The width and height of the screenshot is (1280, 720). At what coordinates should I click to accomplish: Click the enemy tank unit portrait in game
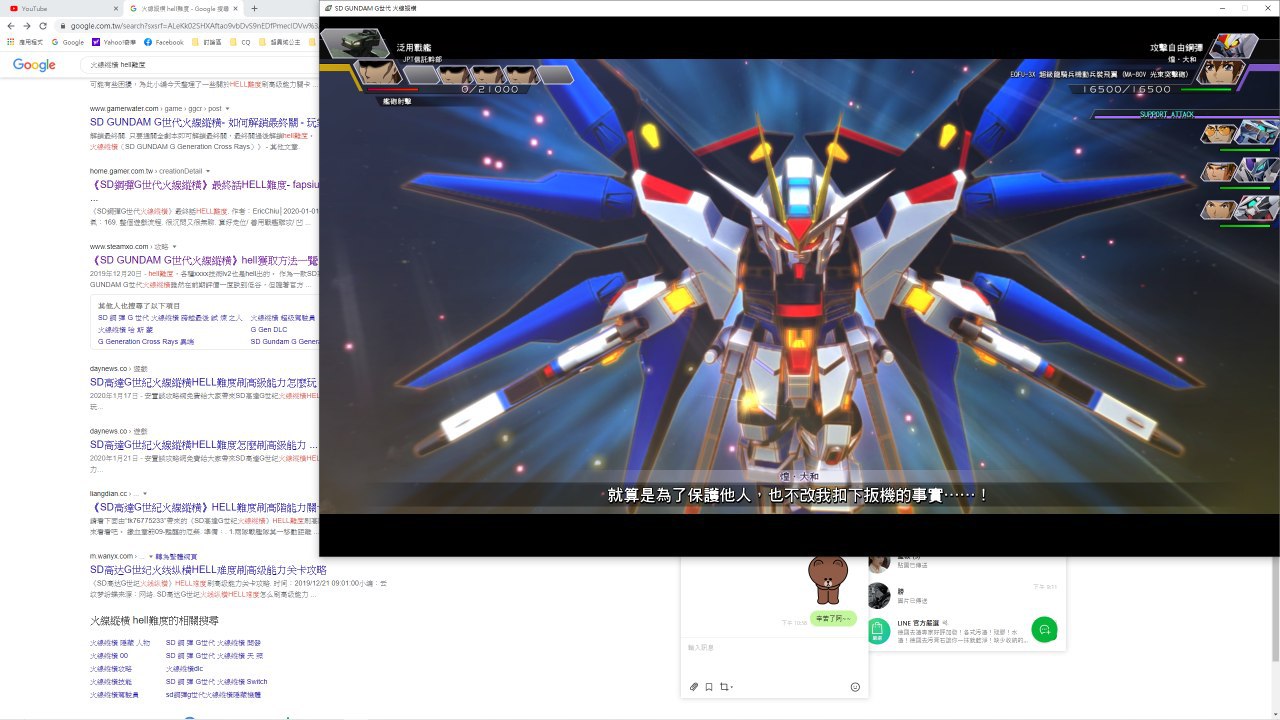pos(355,44)
